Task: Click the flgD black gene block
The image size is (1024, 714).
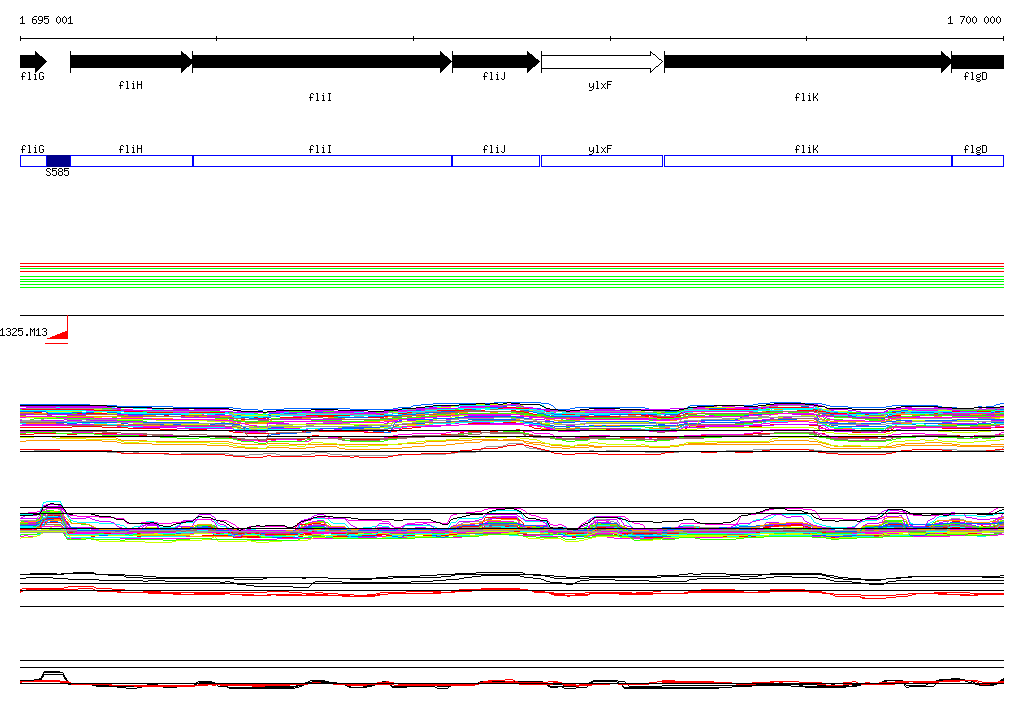Action: (x=978, y=62)
